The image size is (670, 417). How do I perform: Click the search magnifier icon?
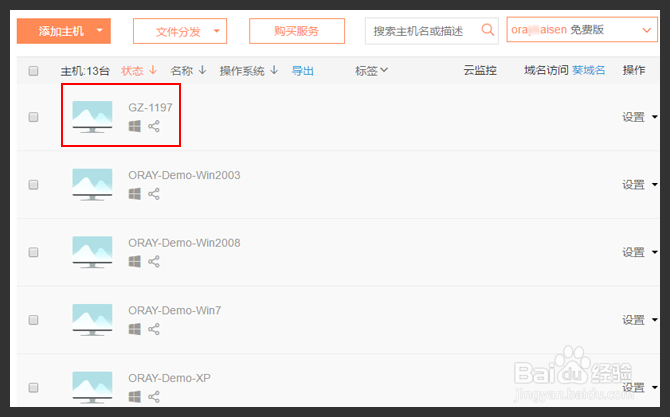tap(488, 30)
